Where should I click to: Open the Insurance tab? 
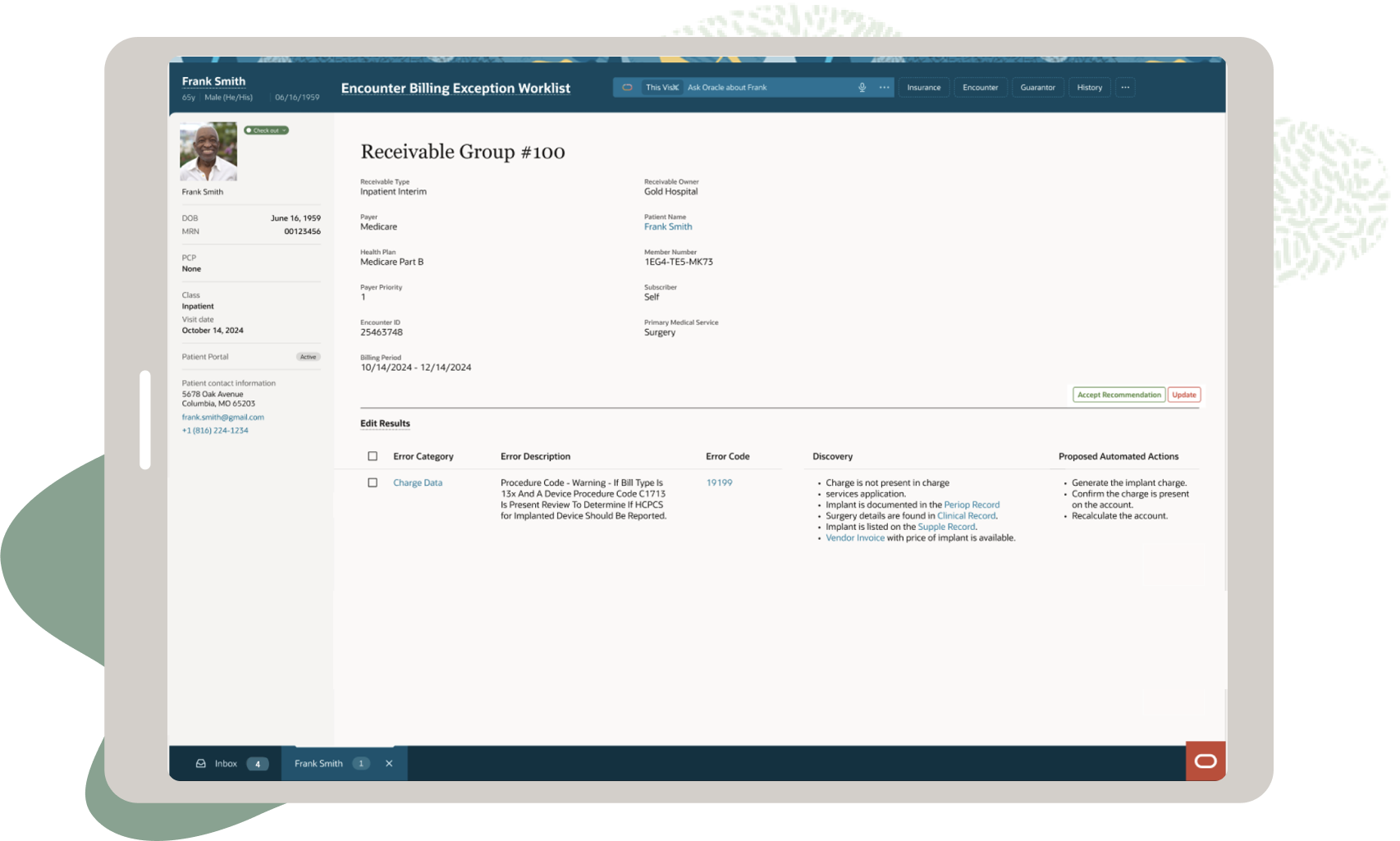pos(924,88)
